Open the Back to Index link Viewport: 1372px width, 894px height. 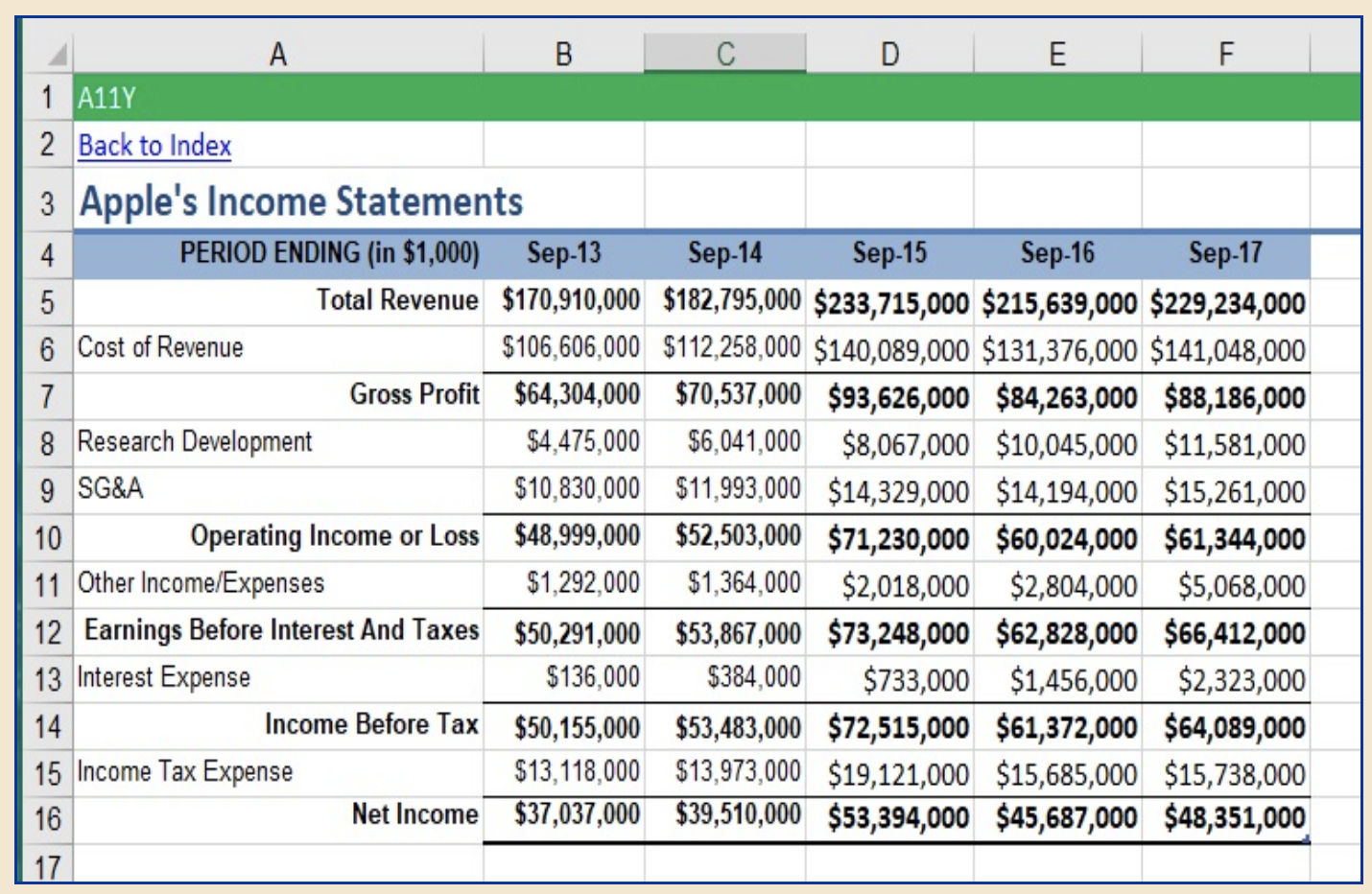[154, 146]
